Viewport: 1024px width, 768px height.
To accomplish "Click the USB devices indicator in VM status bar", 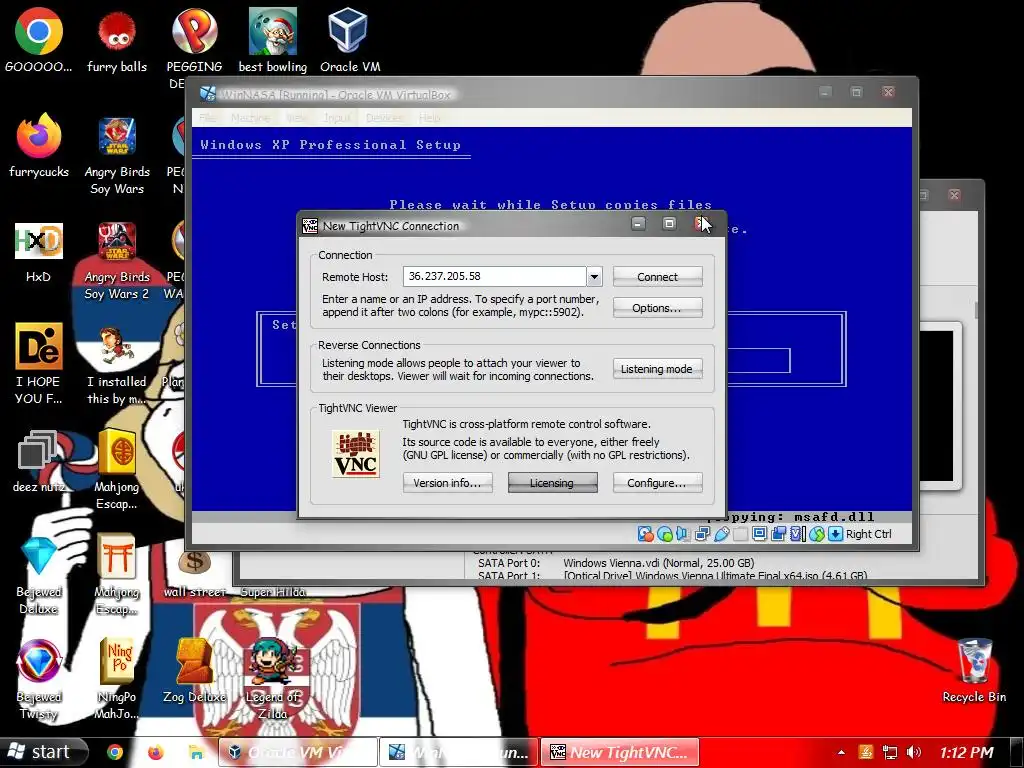I will tap(721, 534).
